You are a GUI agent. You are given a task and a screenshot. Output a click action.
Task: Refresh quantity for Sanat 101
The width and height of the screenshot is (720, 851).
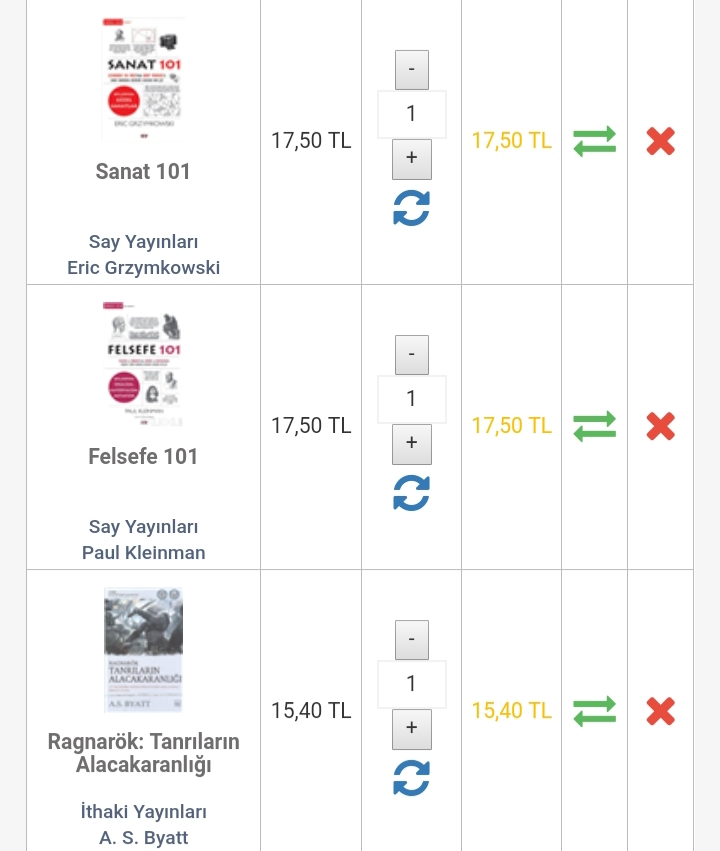[411, 208]
